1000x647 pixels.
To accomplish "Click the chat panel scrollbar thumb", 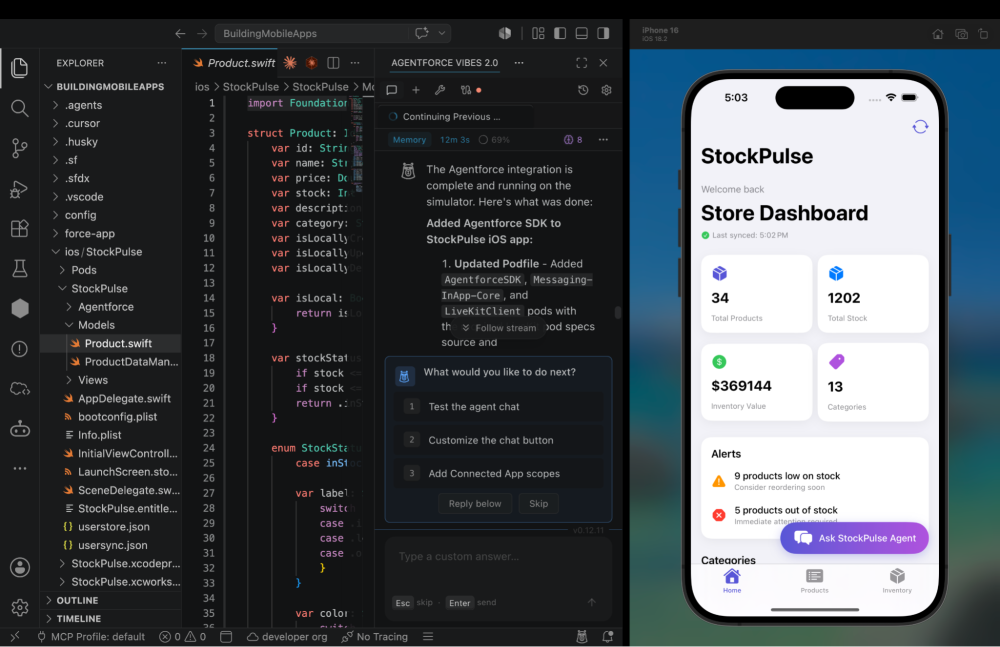I will click(x=617, y=312).
